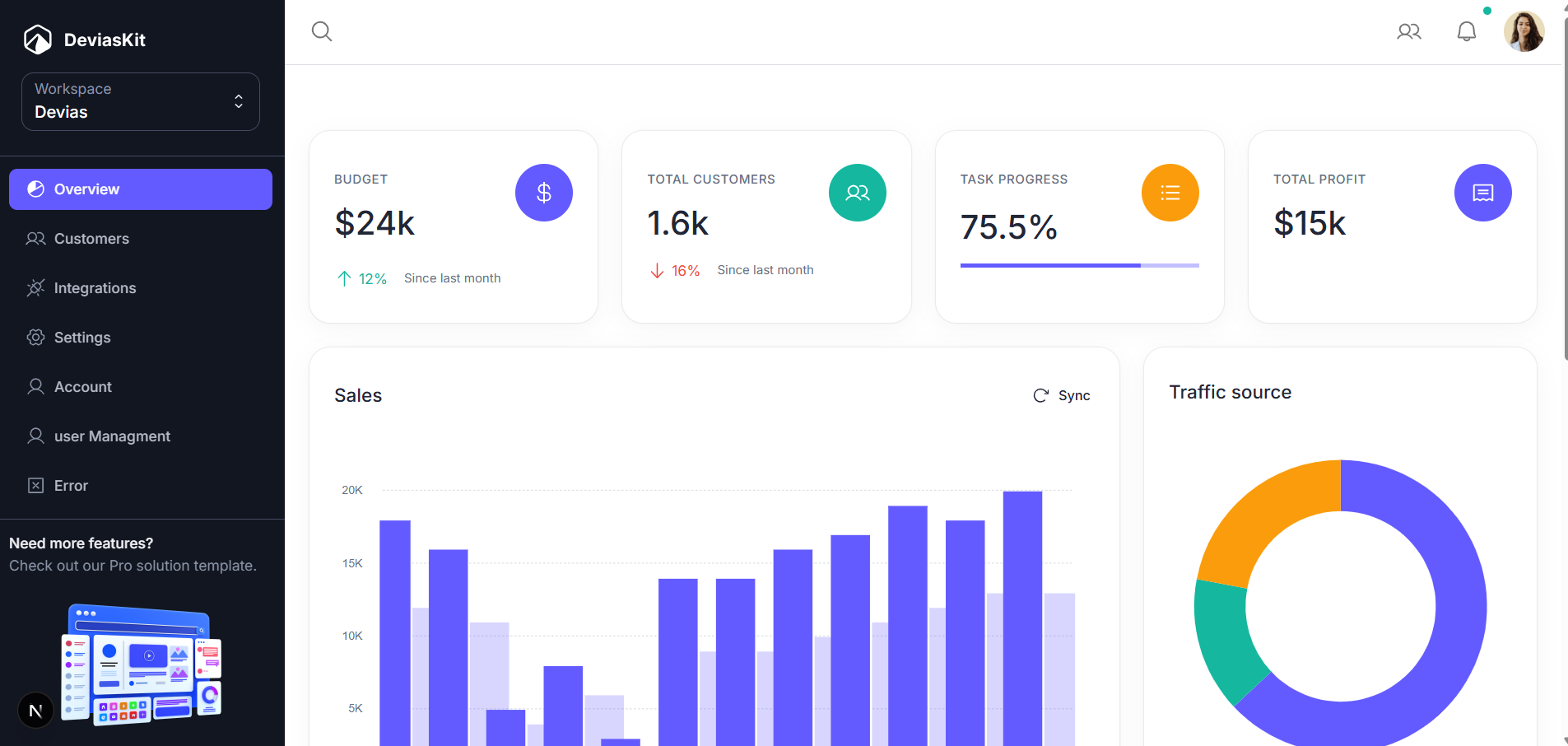Go to the Account page
The height and width of the screenshot is (746, 1568).
point(82,387)
